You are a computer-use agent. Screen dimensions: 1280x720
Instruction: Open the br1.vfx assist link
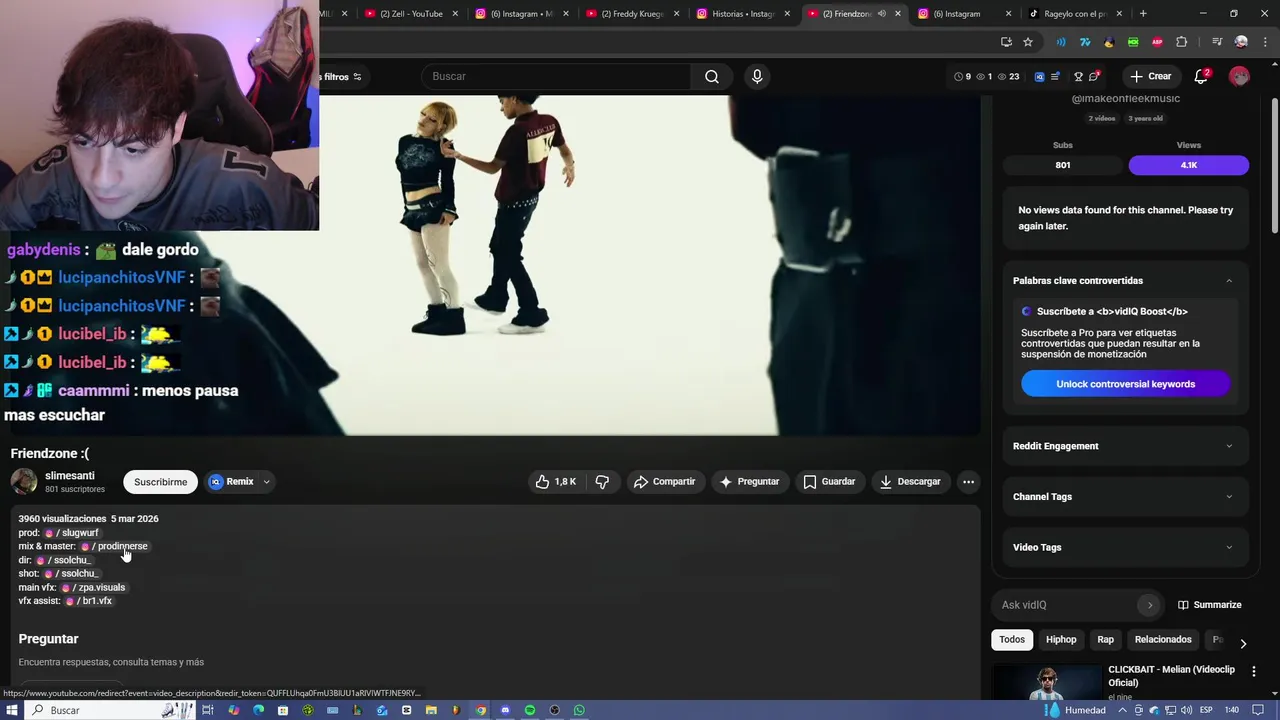(x=89, y=601)
